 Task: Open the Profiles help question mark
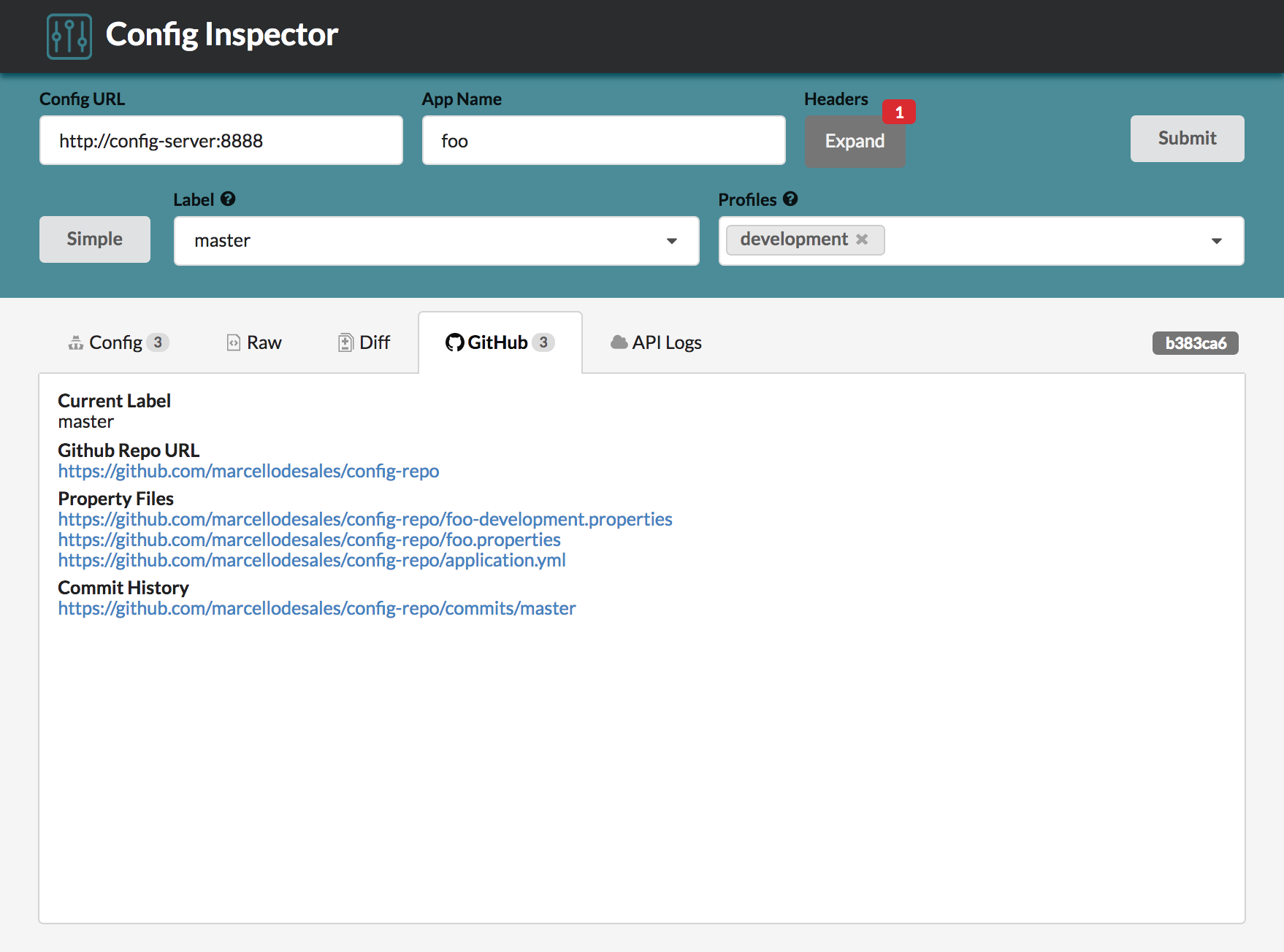(x=791, y=198)
